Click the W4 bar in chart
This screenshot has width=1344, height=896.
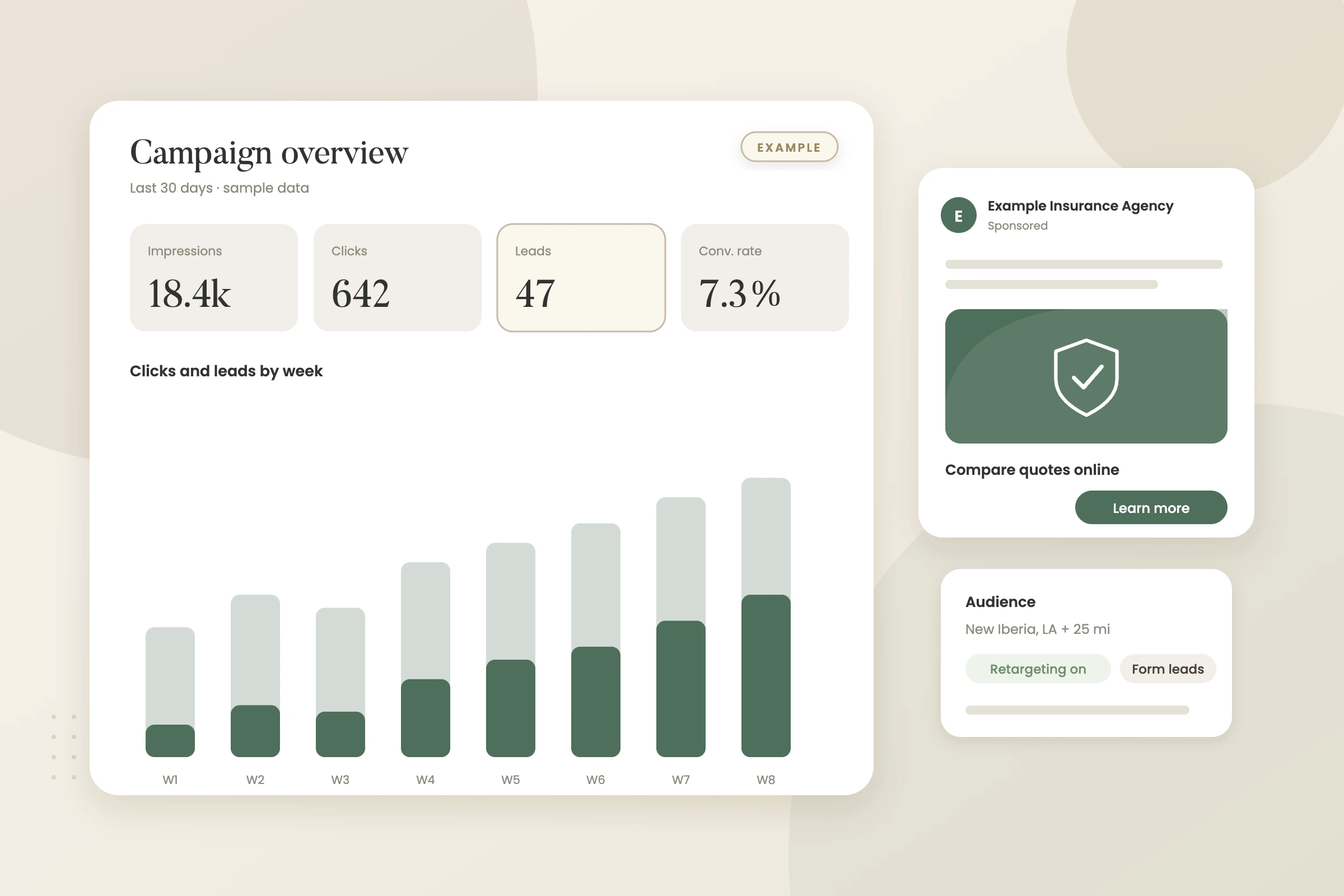[x=426, y=660]
